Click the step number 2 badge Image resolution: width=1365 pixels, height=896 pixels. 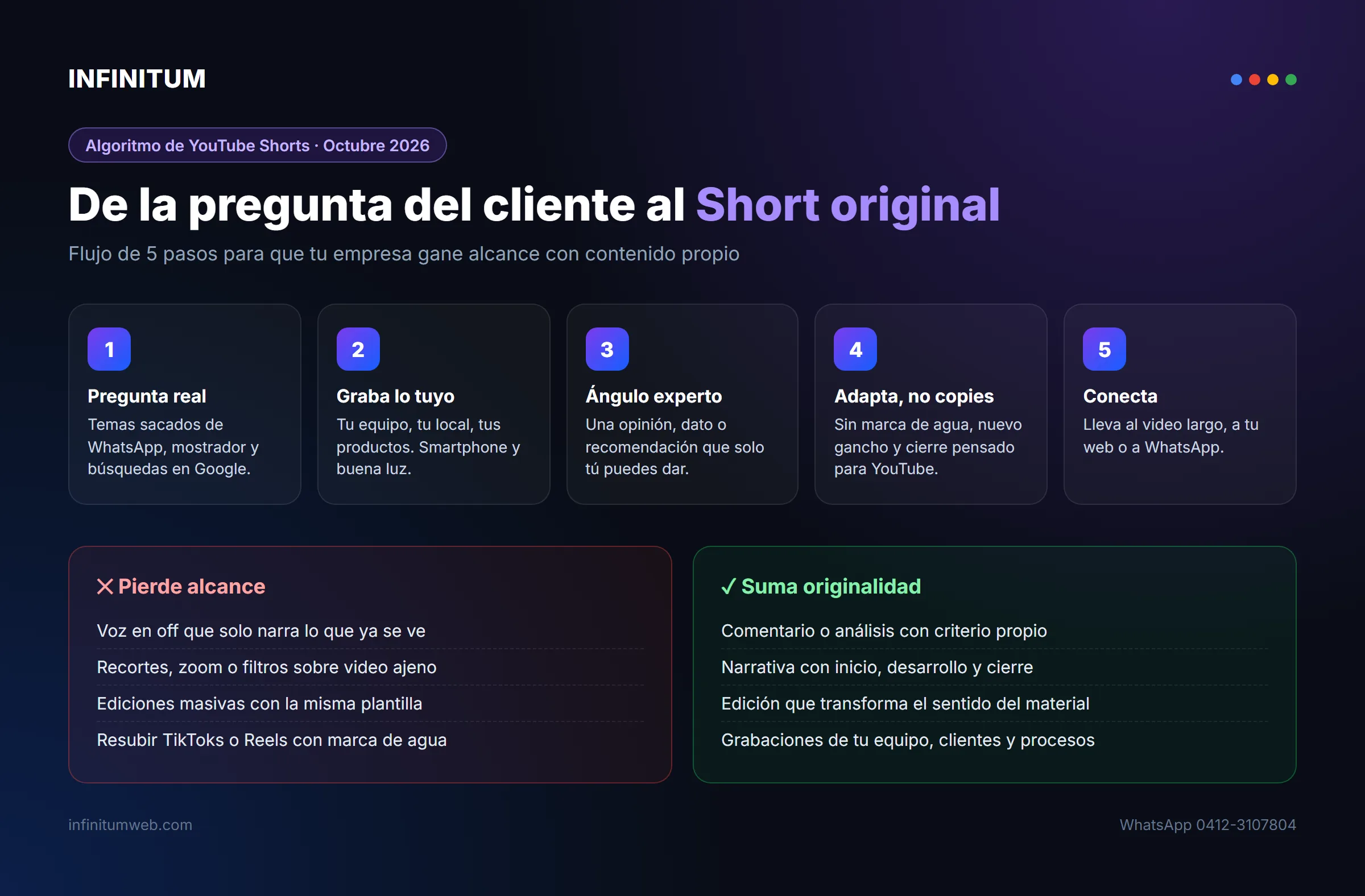358,349
